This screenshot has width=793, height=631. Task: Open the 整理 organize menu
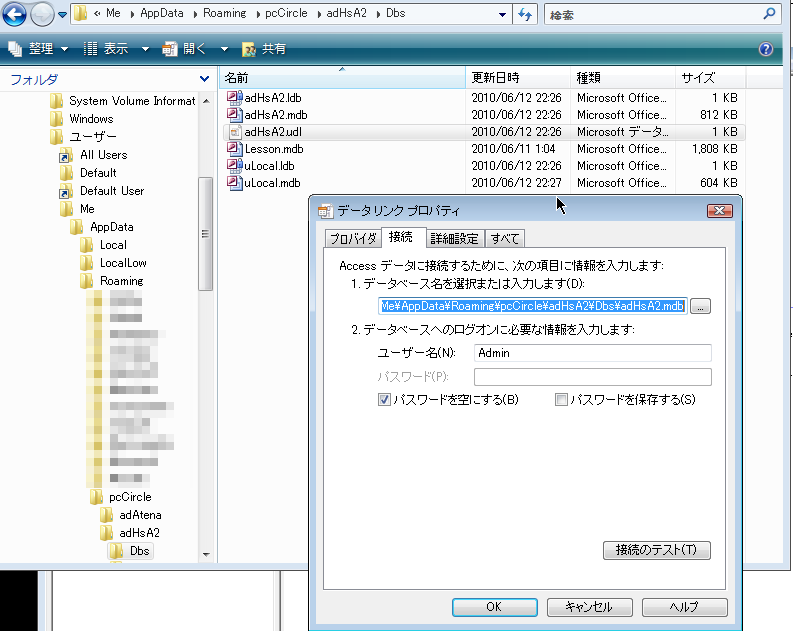coord(38,49)
